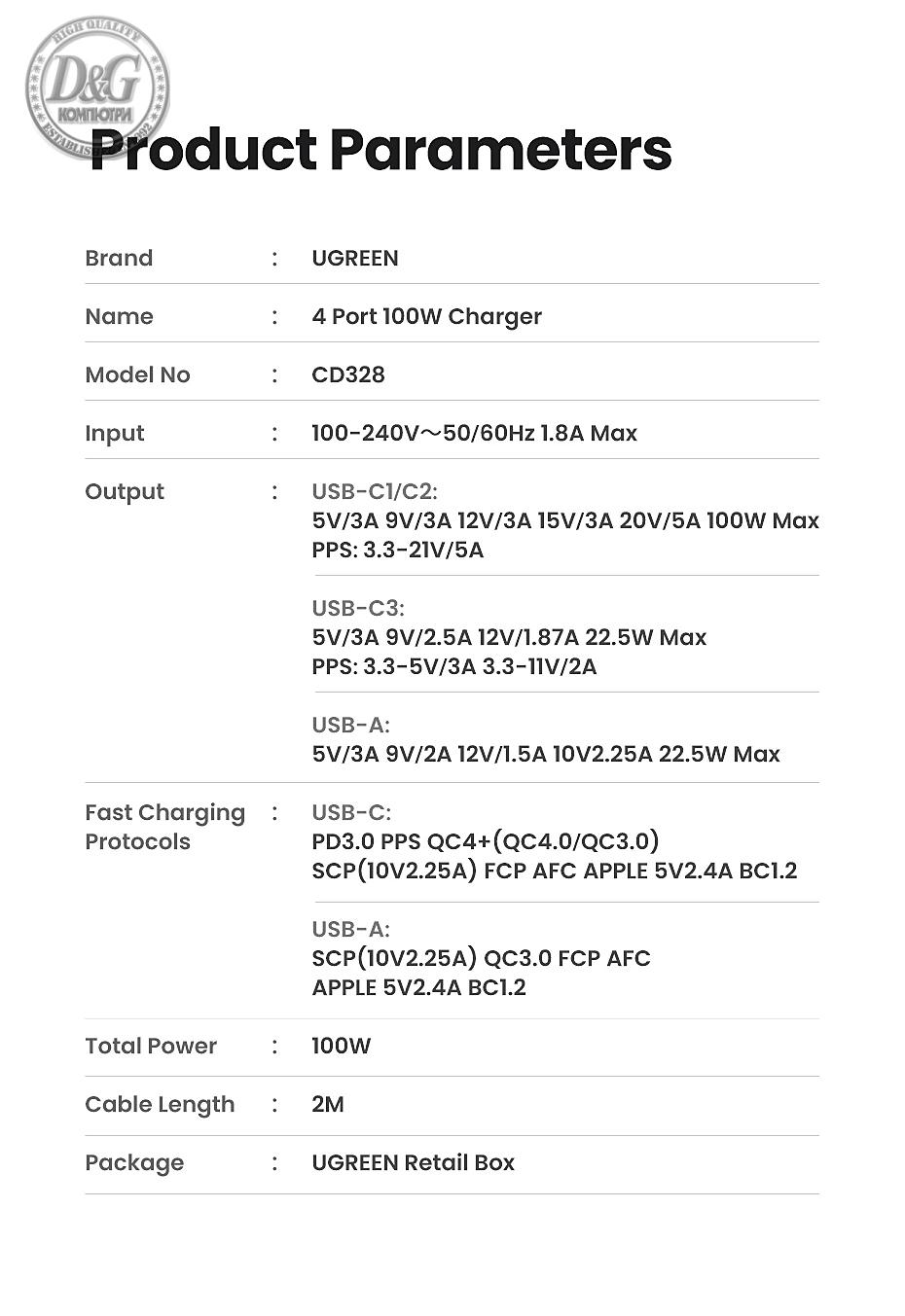Select the Fast Charging Protocols label
Viewport: 905px width, 1316px height.
click(x=164, y=827)
